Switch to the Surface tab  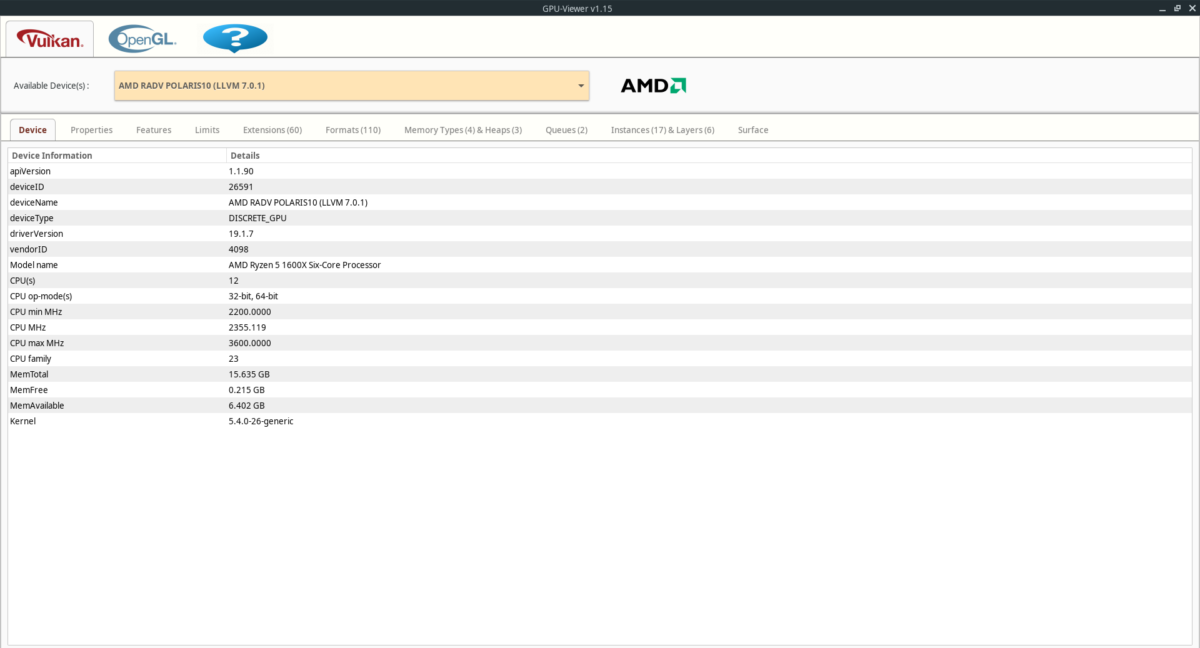click(753, 129)
